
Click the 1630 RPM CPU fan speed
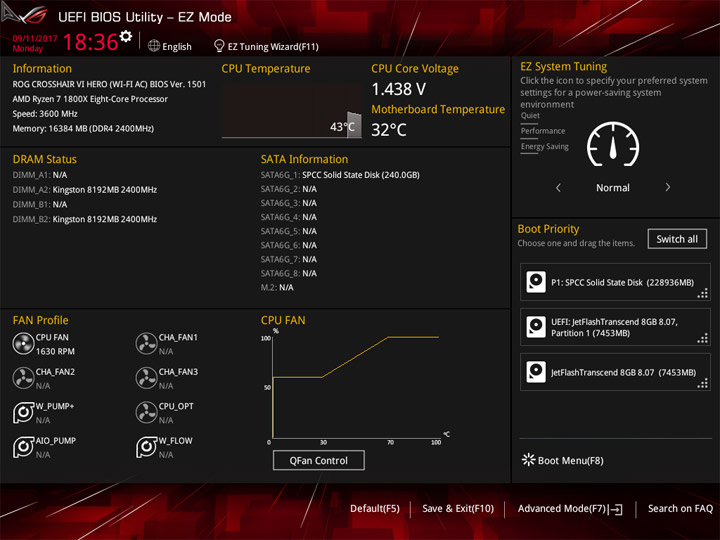pos(55,351)
